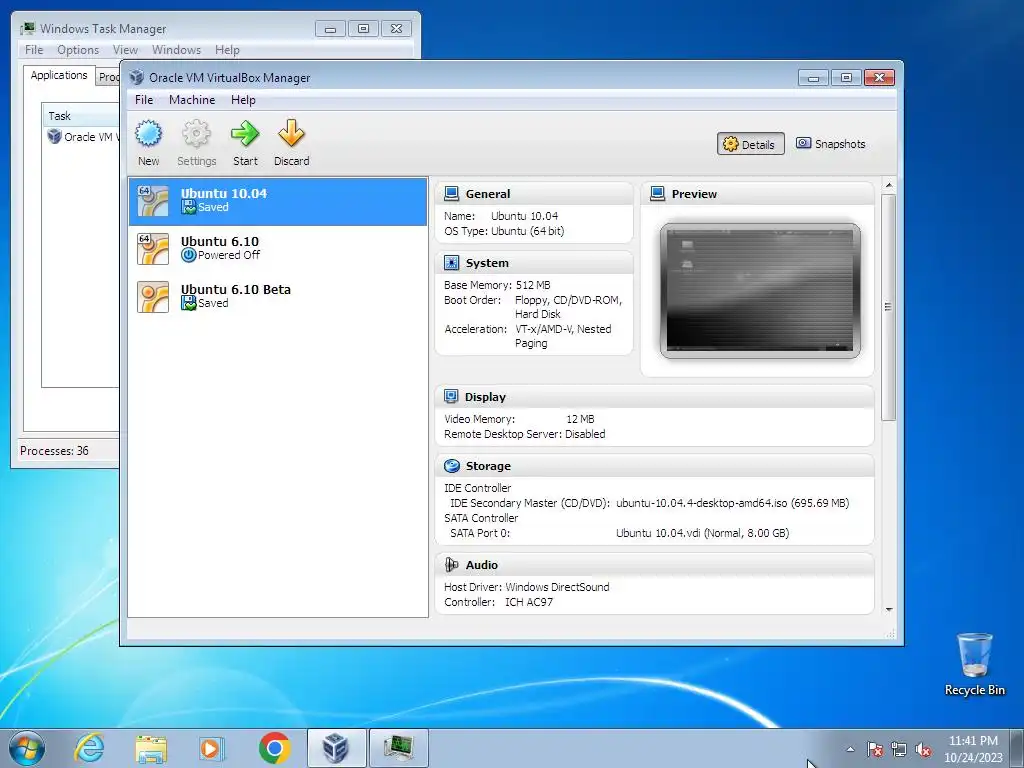Viewport: 1024px width, 768px height.
Task: Click the details pane scroll down arrow
Action: coord(889,609)
